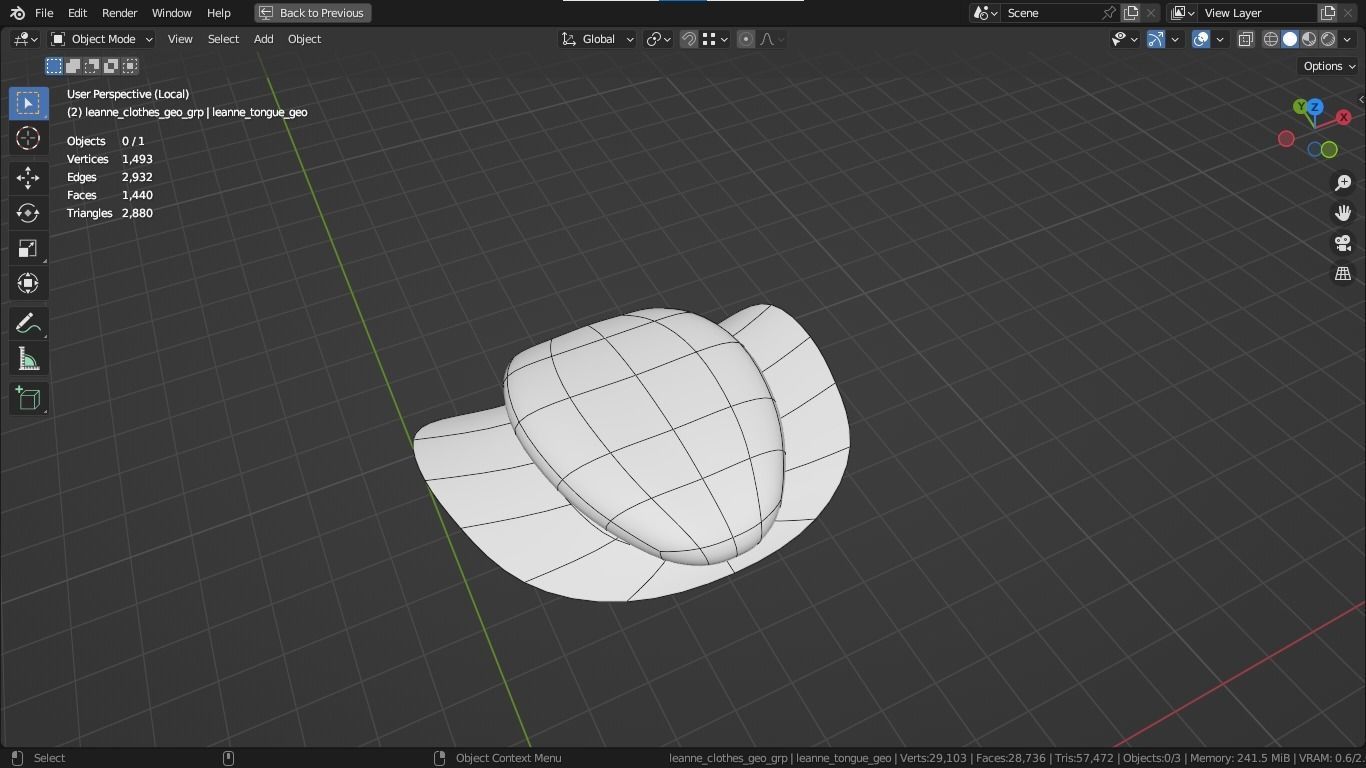
Task: Select the Cursor tool
Action: point(27,138)
